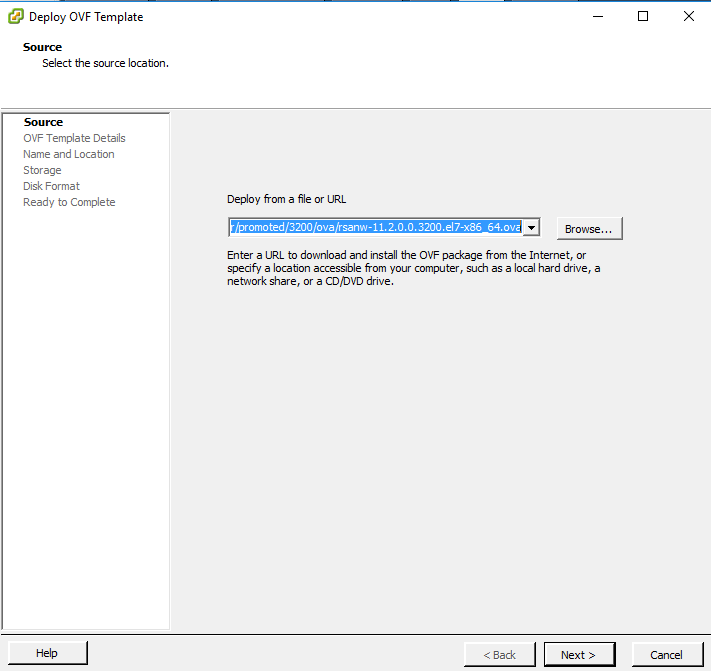Click the "Deploy from a file or URL" label

point(287,199)
